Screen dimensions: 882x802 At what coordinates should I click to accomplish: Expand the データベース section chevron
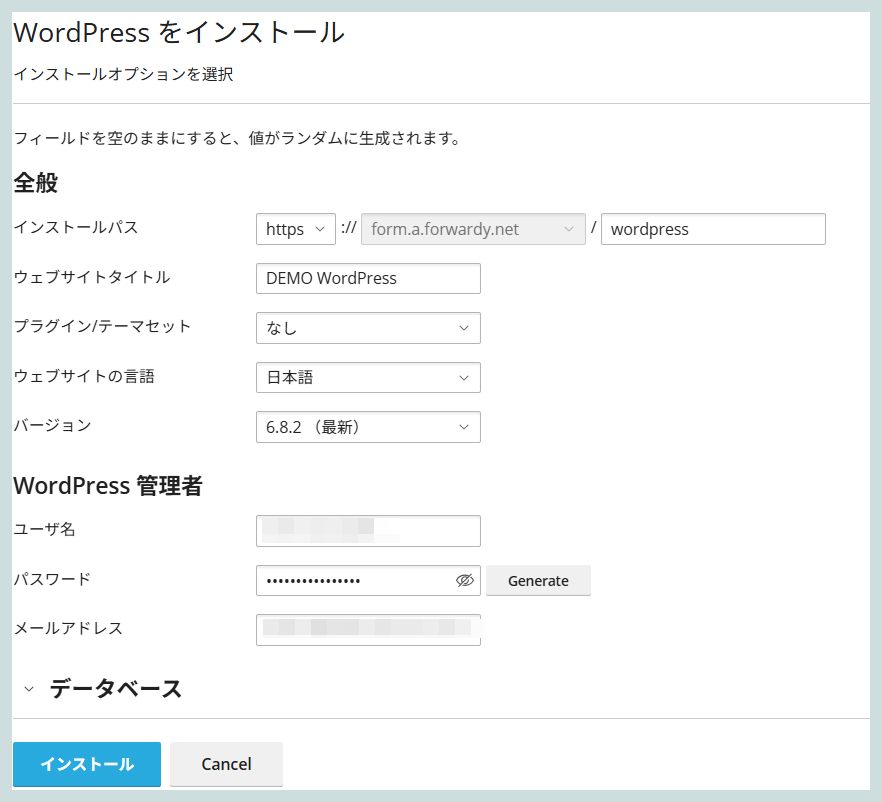29,689
